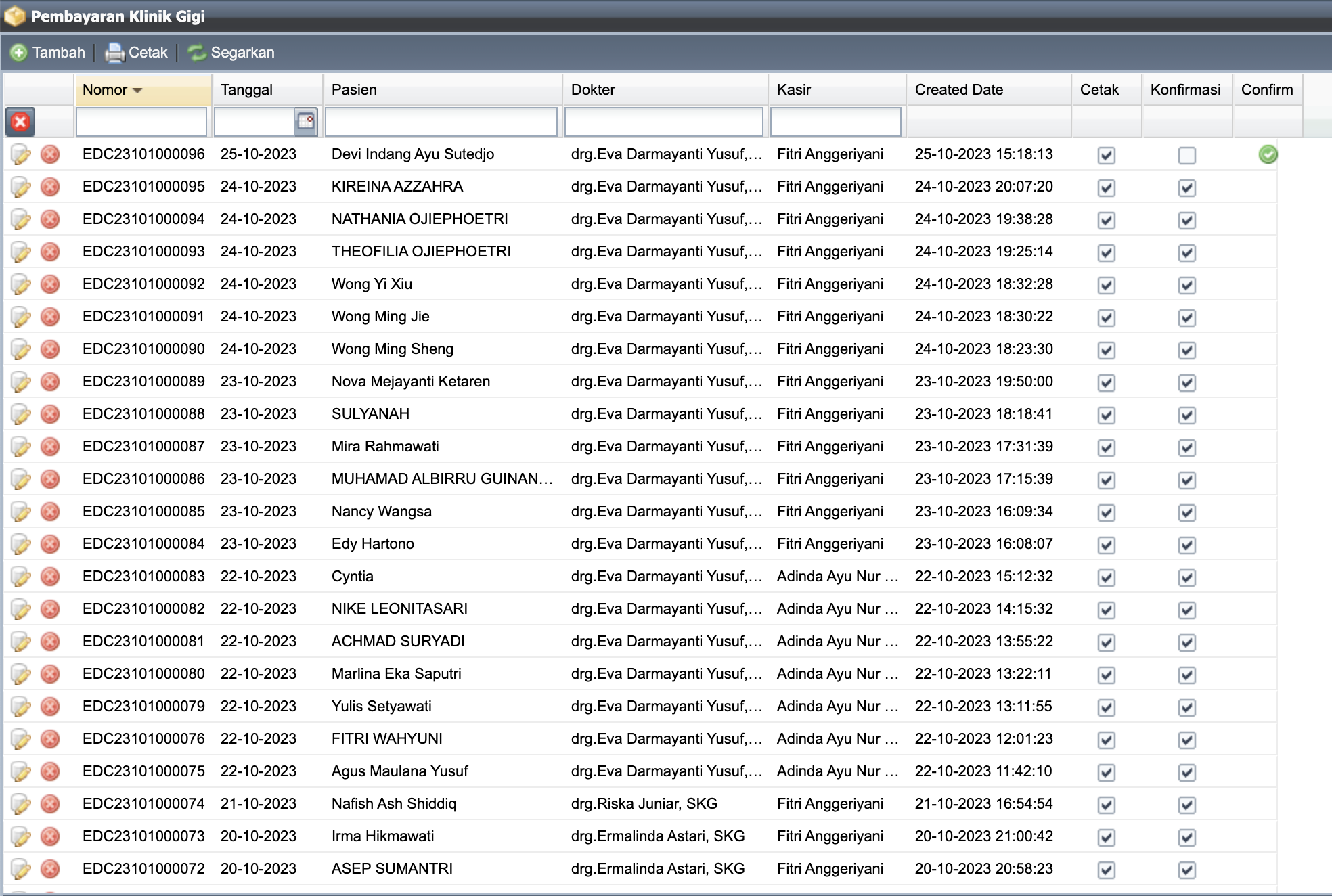The width and height of the screenshot is (1332, 896).
Task: Uncheck Cetak checkbox for KIREINA AZZAHRA
Action: [1106, 188]
